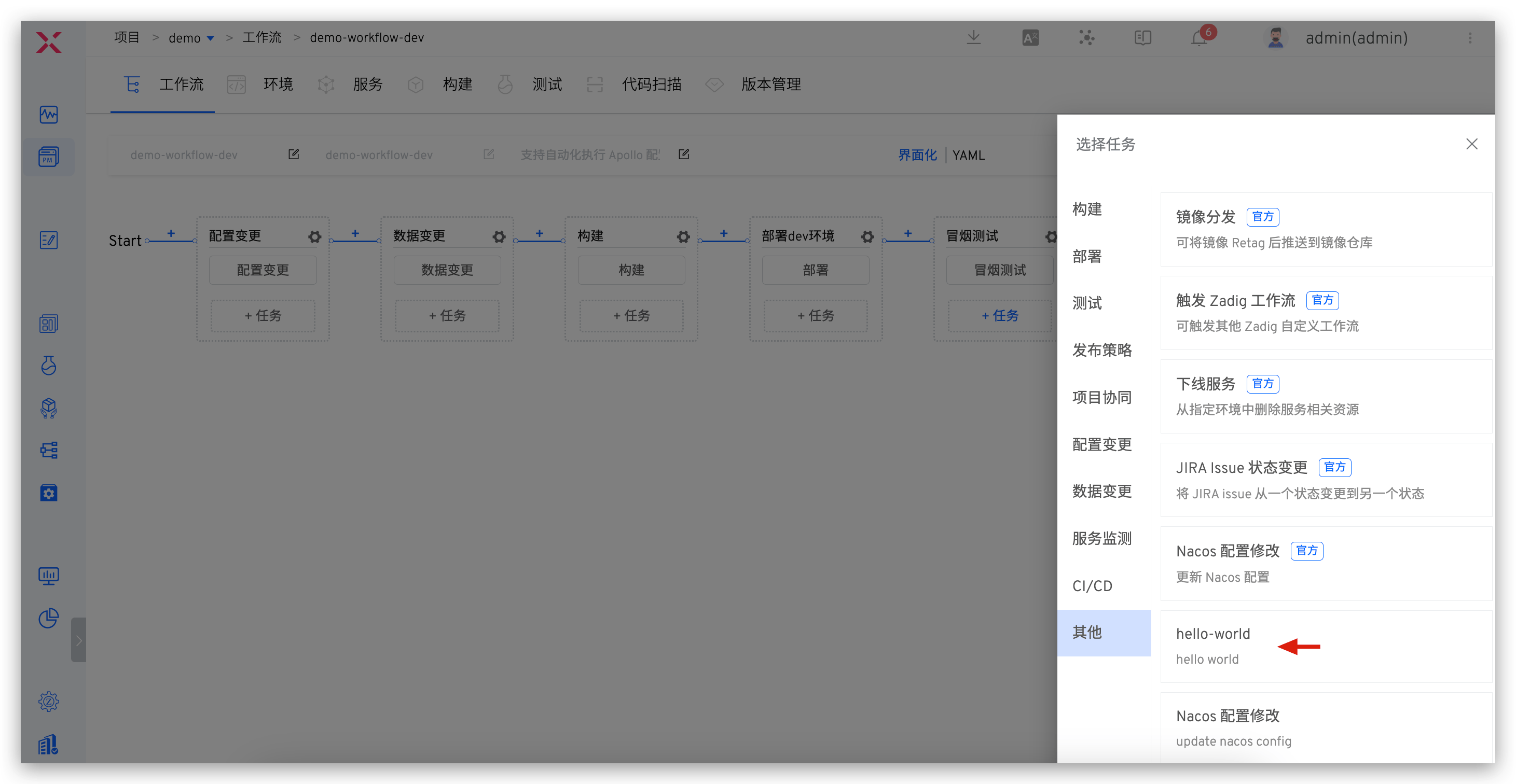The image size is (1516, 784).
Task: Open the admin user menu dots
Action: (1469, 38)
